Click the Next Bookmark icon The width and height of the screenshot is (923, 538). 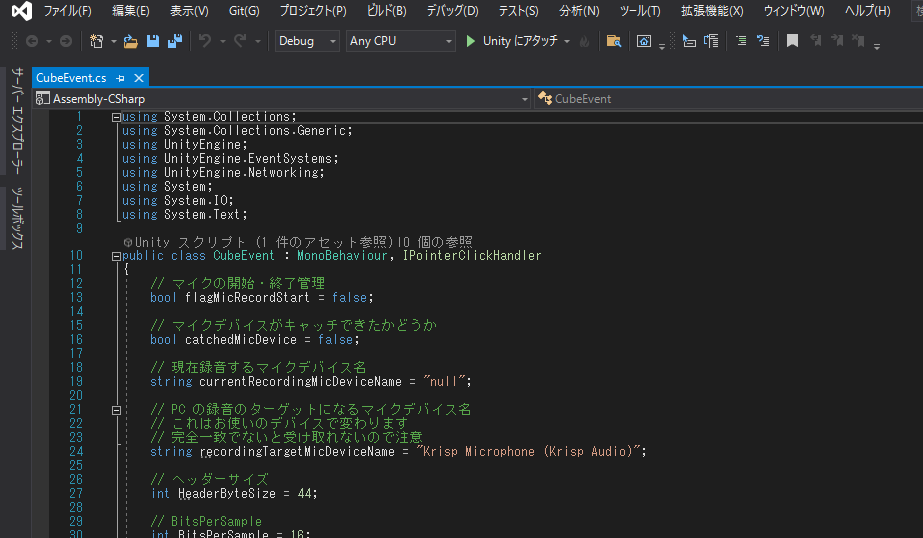837,41
